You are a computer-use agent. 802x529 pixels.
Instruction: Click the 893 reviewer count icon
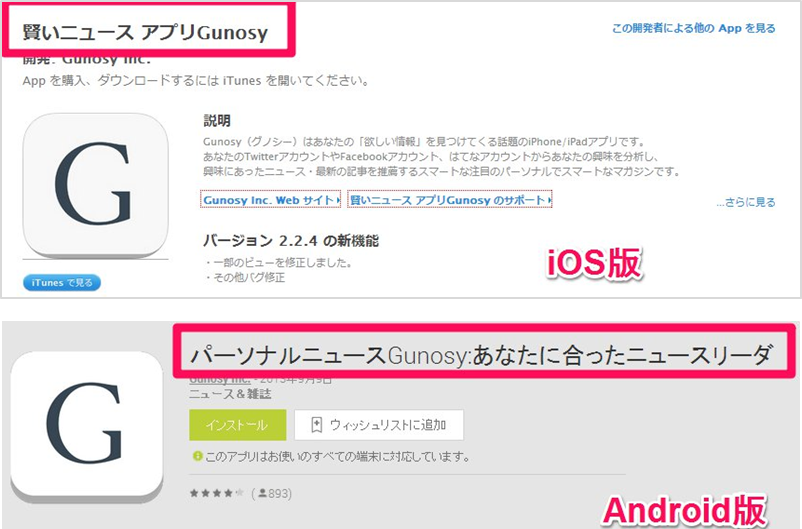click(x=262, y=493)
